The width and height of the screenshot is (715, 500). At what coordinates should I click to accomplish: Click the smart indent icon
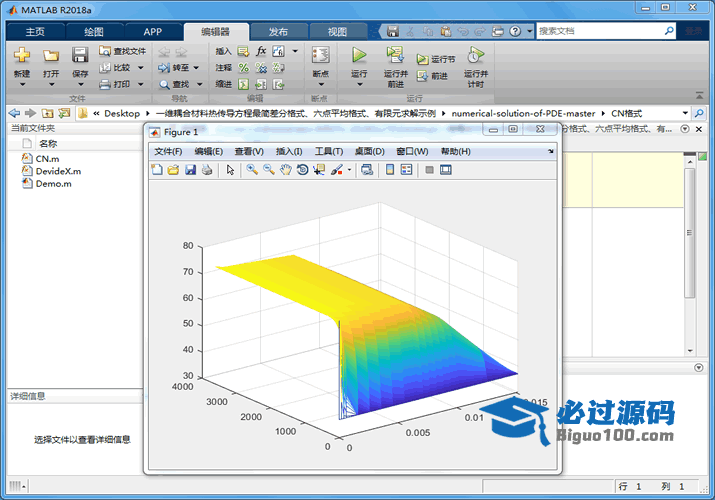point(244,84)
